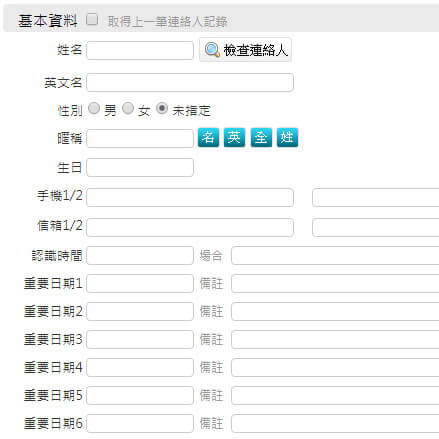Click the teal 姓 nickname button

point(287,137)
